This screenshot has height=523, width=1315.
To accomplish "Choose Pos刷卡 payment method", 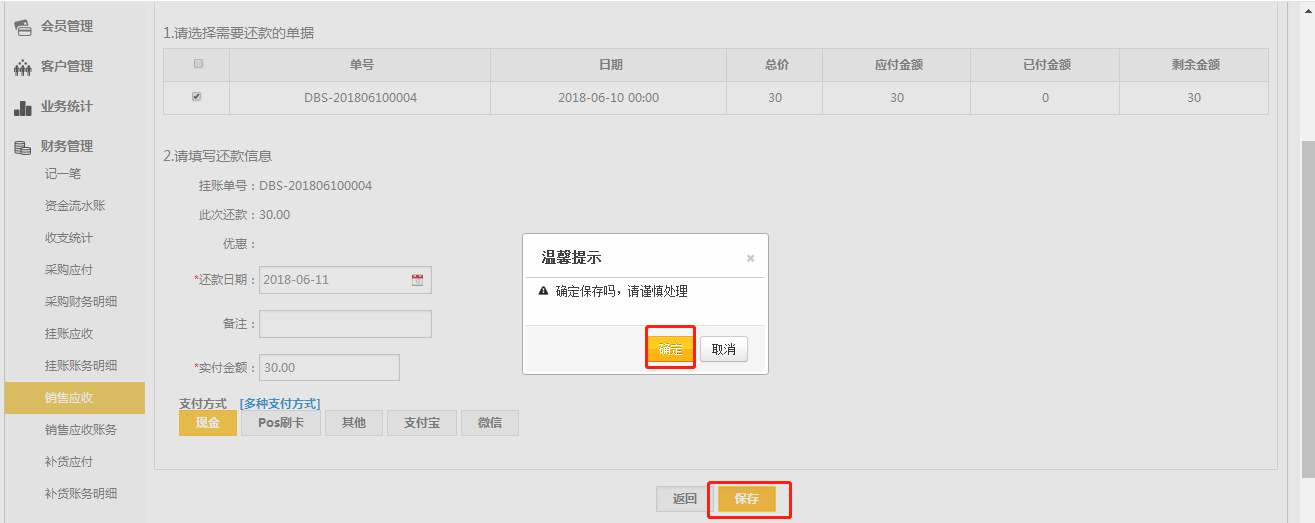I will coord(281,423).
